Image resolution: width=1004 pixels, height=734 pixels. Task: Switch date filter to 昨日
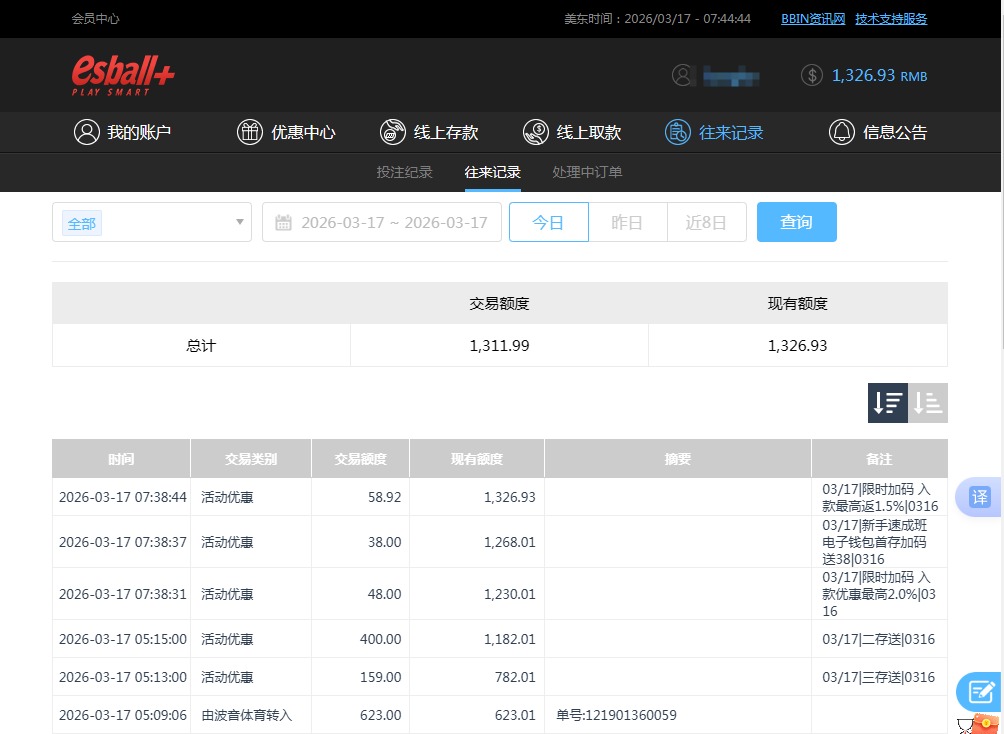tap(627, 222)
